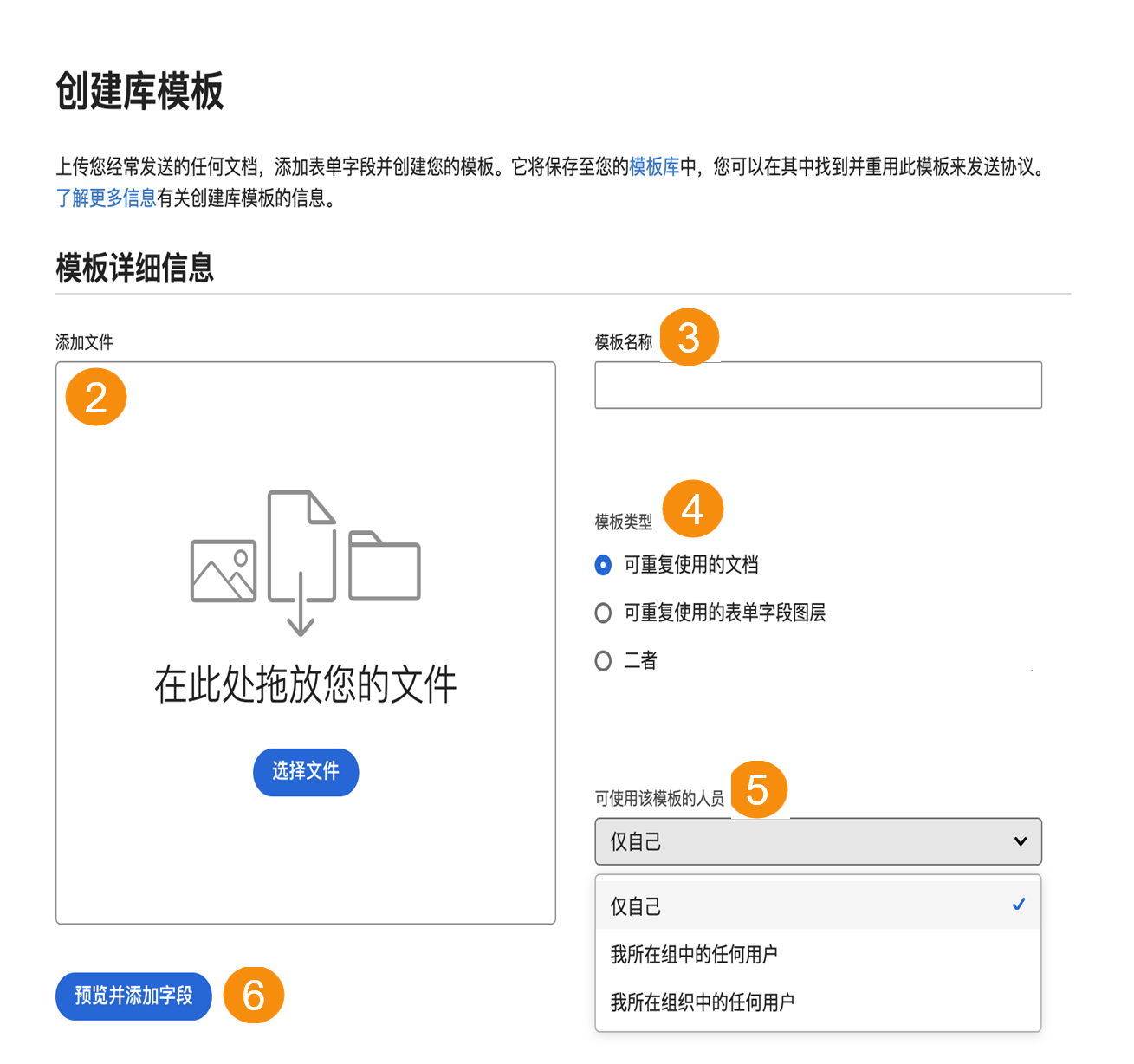The width and height of the screenshot is (1134, 1064).
Task: Click into the 模板名称 input field
Action: tap(817, 385)
